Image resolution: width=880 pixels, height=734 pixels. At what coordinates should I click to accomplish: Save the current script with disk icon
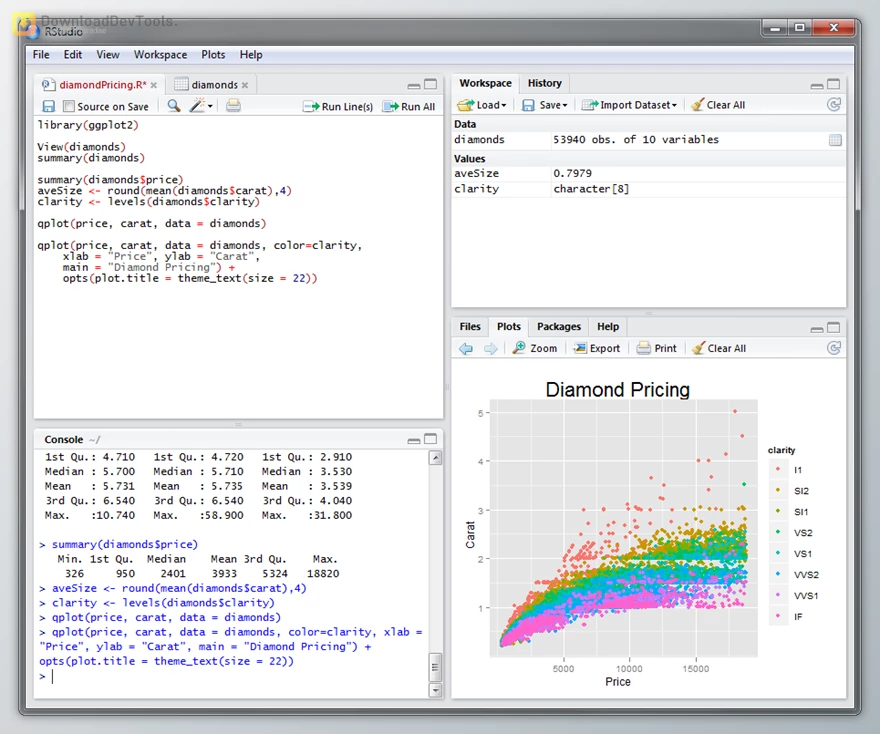click(x=48, y=106)
